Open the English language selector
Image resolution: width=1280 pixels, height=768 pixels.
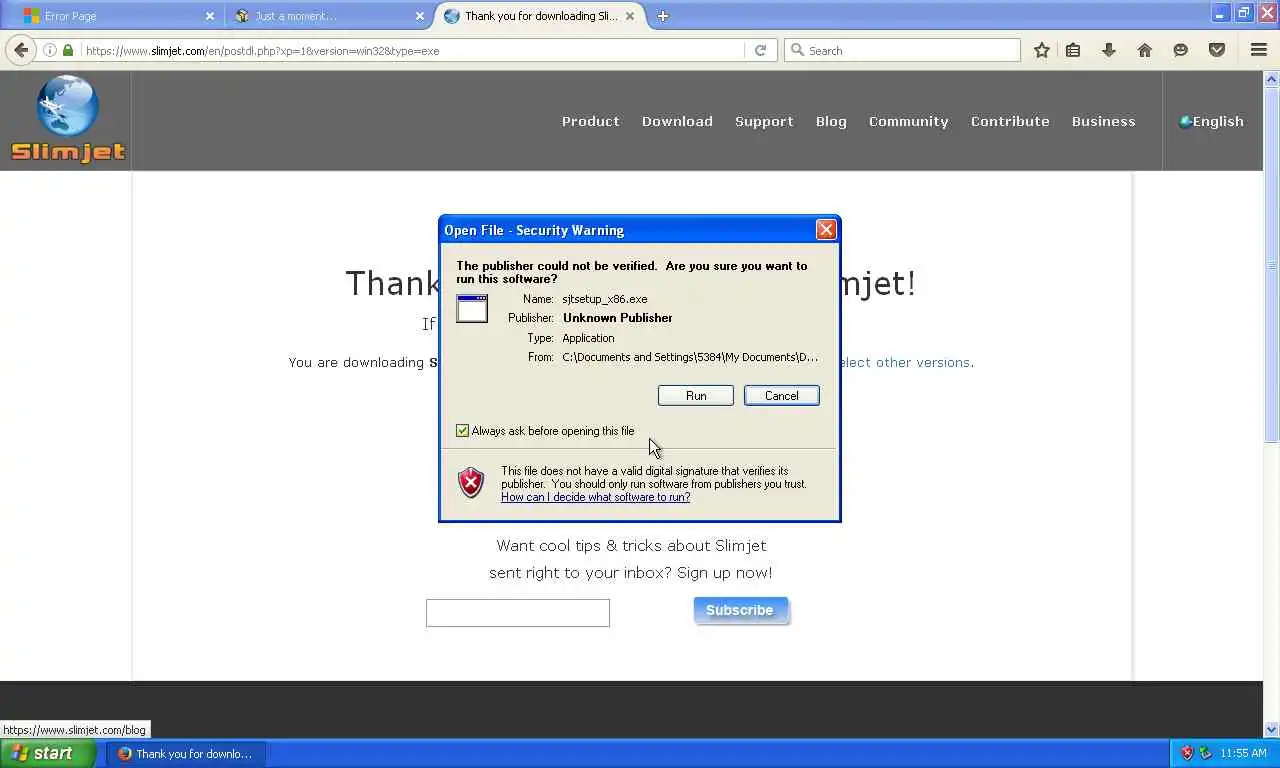1211,121
